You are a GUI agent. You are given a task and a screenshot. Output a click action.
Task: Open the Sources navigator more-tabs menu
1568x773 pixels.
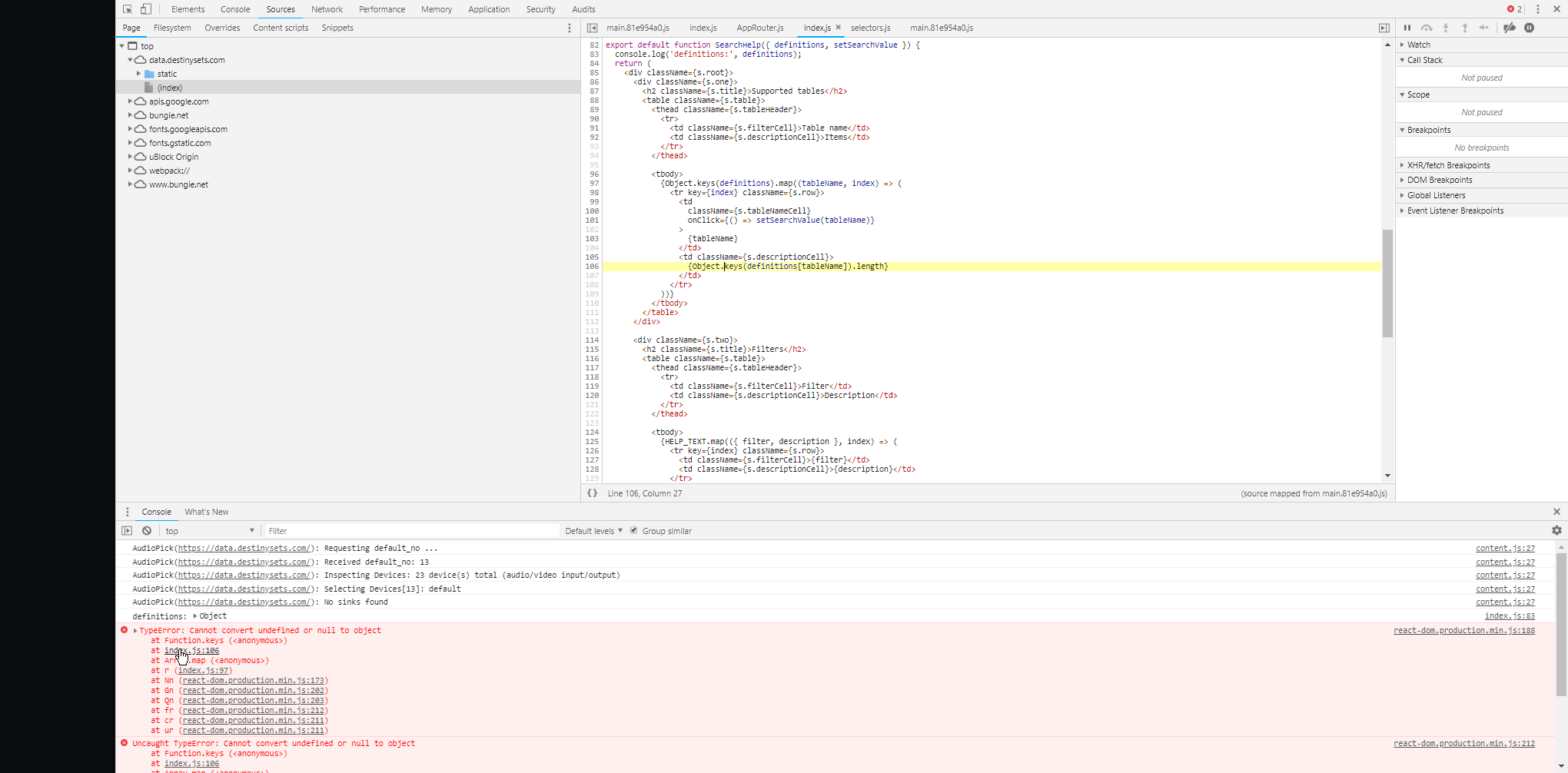pyautogui.click(x=570, y=28)
